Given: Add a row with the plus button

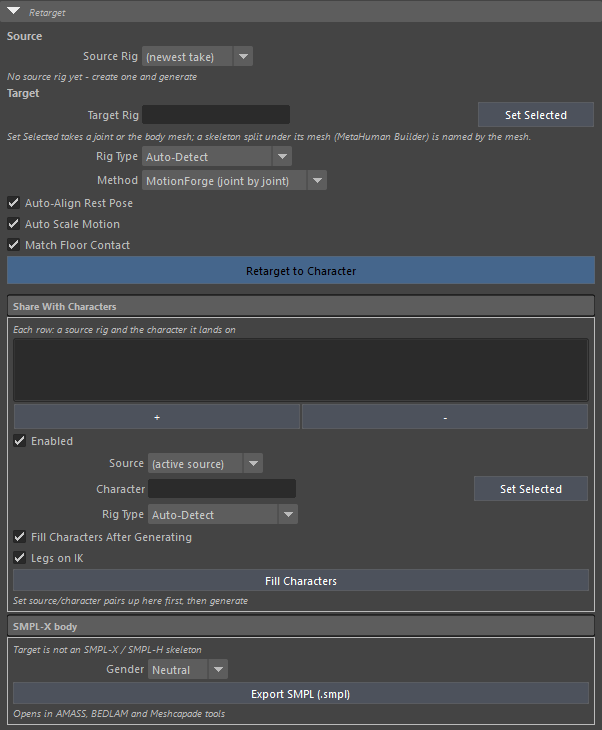Looking at the screenshot, I should click(x=157, y=417).
